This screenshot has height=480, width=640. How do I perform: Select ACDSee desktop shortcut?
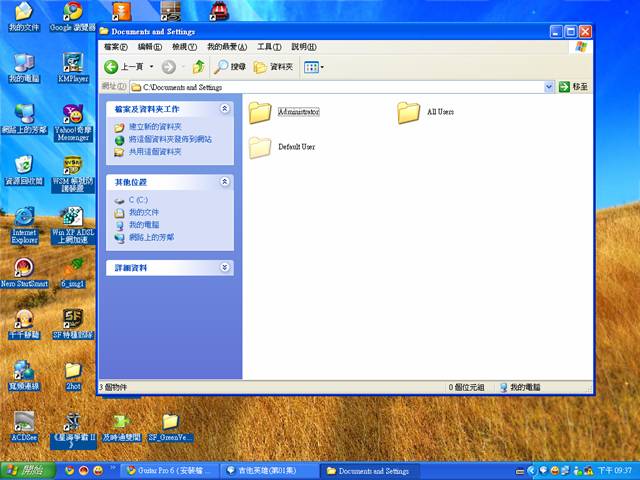point(24,427)
